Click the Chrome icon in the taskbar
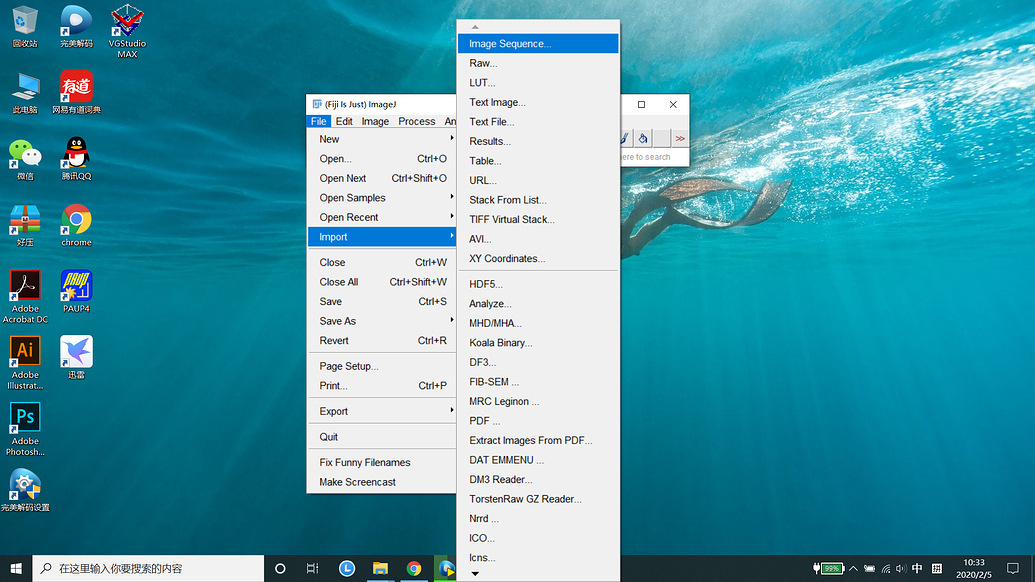This screenshot has height=582, width=1035. pos(414,568)
